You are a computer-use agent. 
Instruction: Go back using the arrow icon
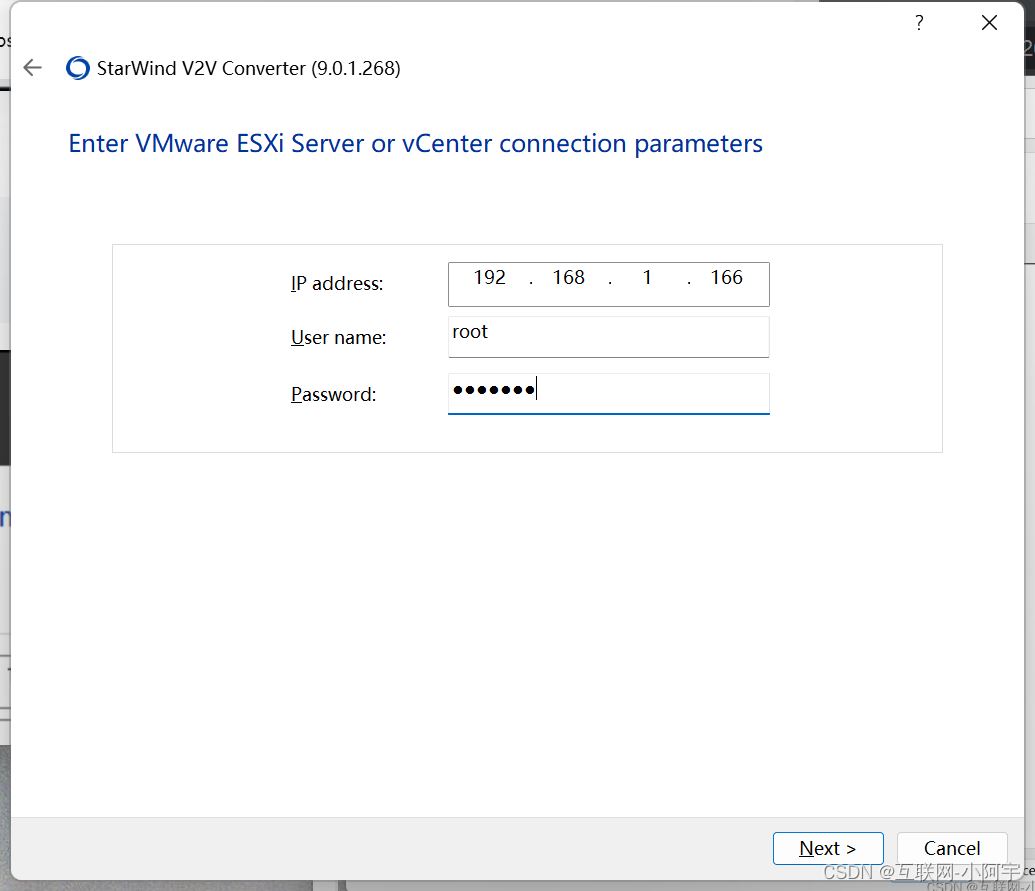tap(32, 67)
